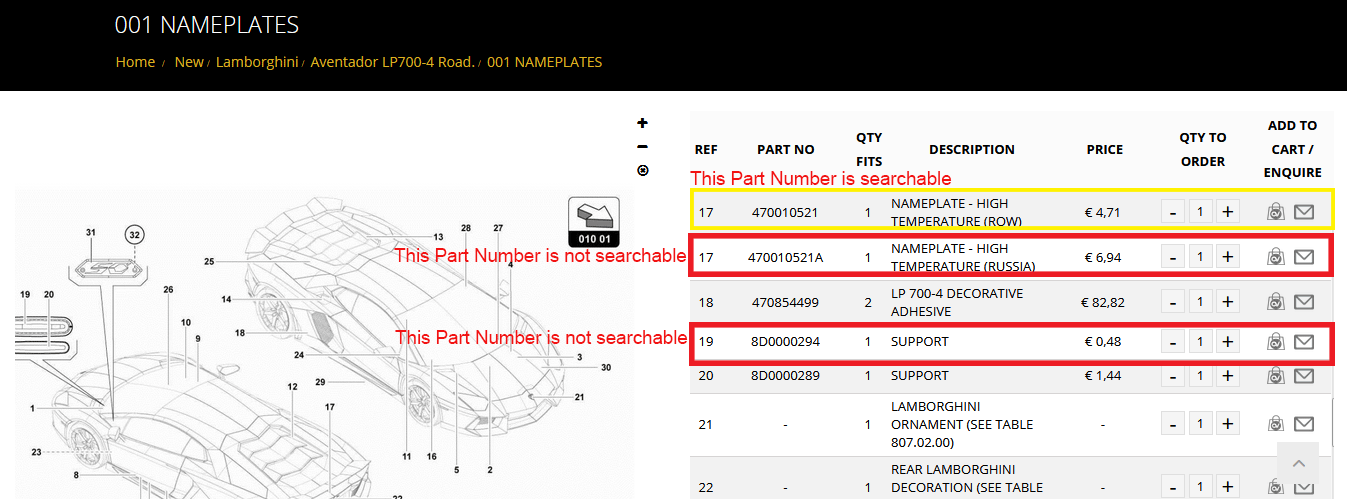Decrease quantity for LP 700-4 decorative adhesive
This screenshot has height=499, width=1347.
pyautogui.click(x=1173, y=302)
